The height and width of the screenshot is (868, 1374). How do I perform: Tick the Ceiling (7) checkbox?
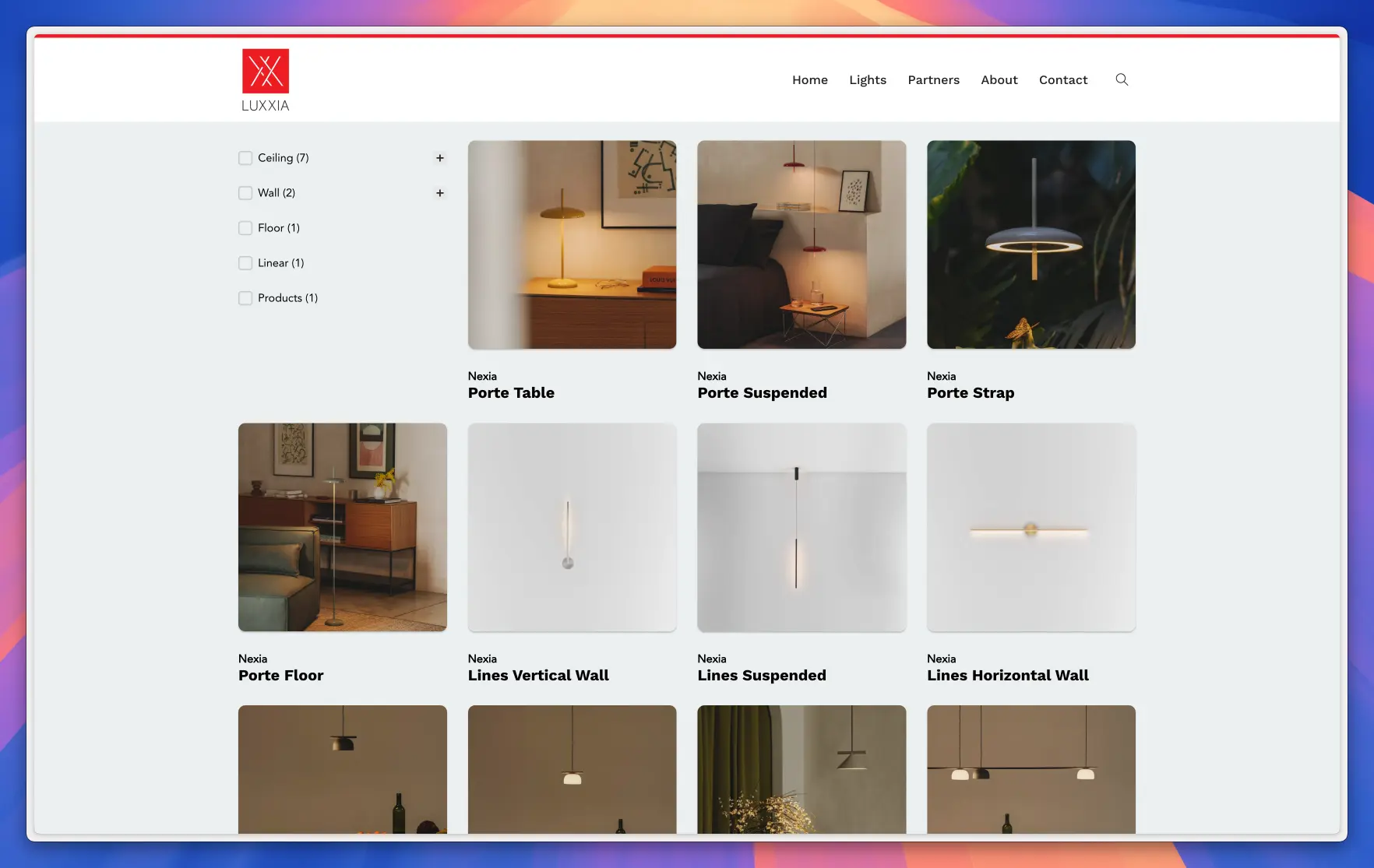pyautogui.click(x=245, y=158)
